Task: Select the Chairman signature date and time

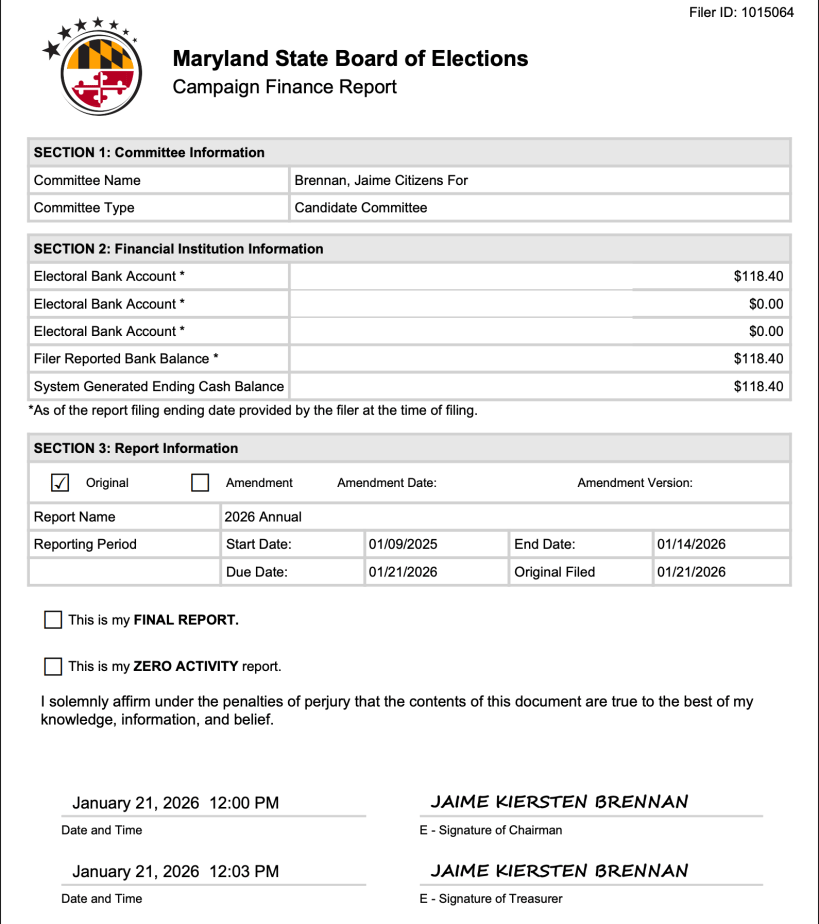Action: (176, 803)
